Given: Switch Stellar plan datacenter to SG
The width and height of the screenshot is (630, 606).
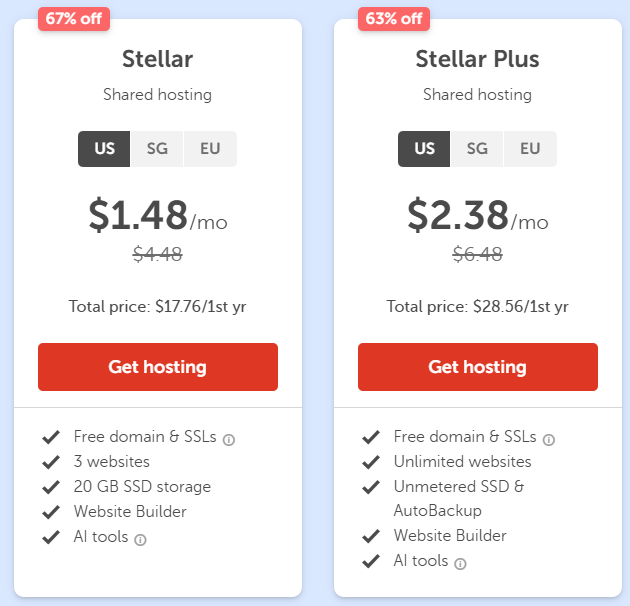Looking at the screenshot, I should 157,149.
